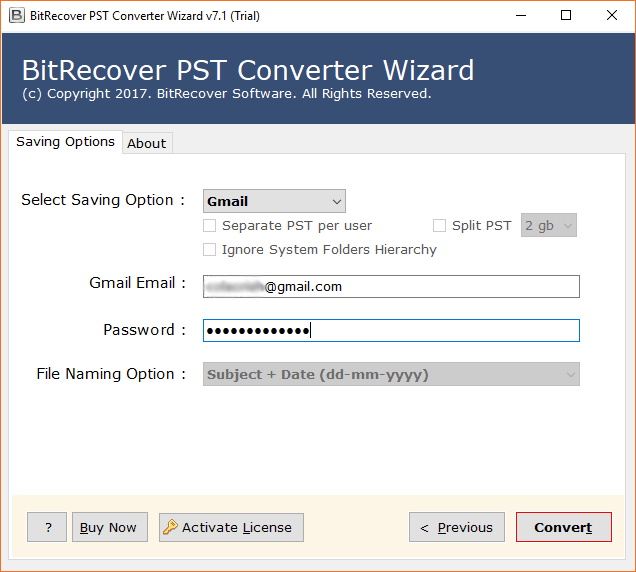Focus the Gmail Email input field
Viewport: 636px width, 572px height.
[x=391, y=287]
